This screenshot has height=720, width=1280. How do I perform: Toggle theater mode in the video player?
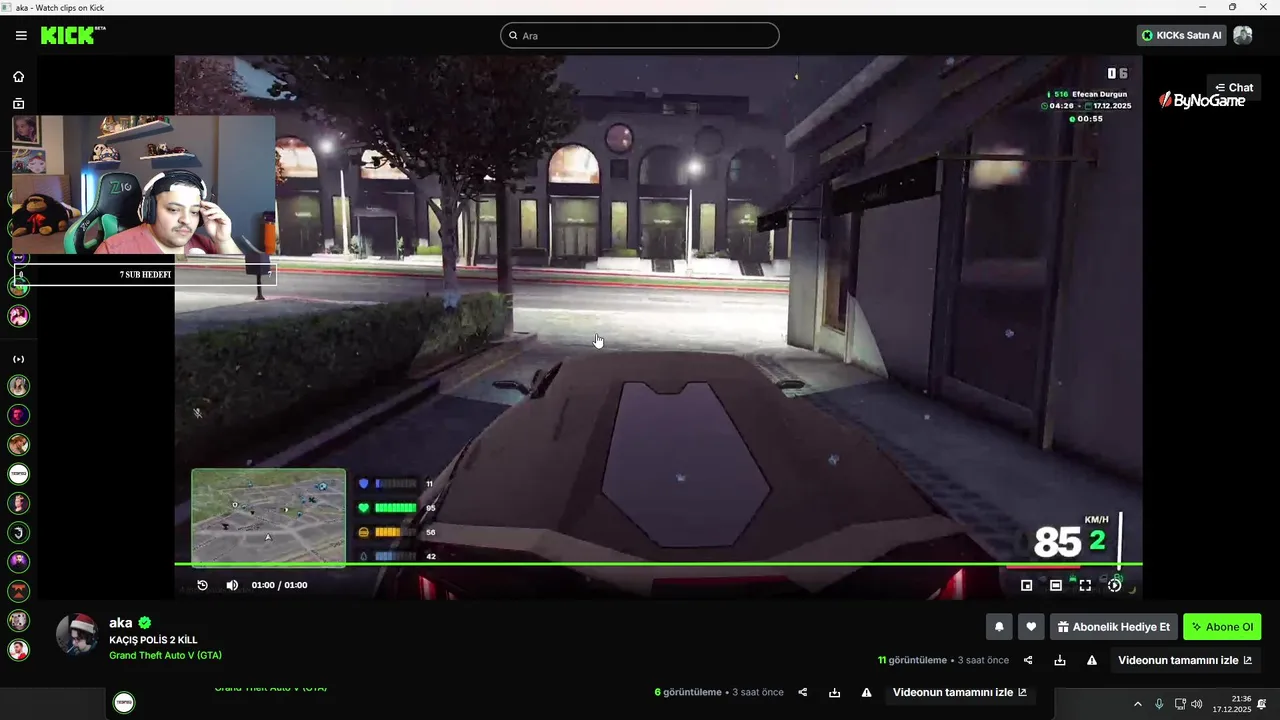point(1055,585)
